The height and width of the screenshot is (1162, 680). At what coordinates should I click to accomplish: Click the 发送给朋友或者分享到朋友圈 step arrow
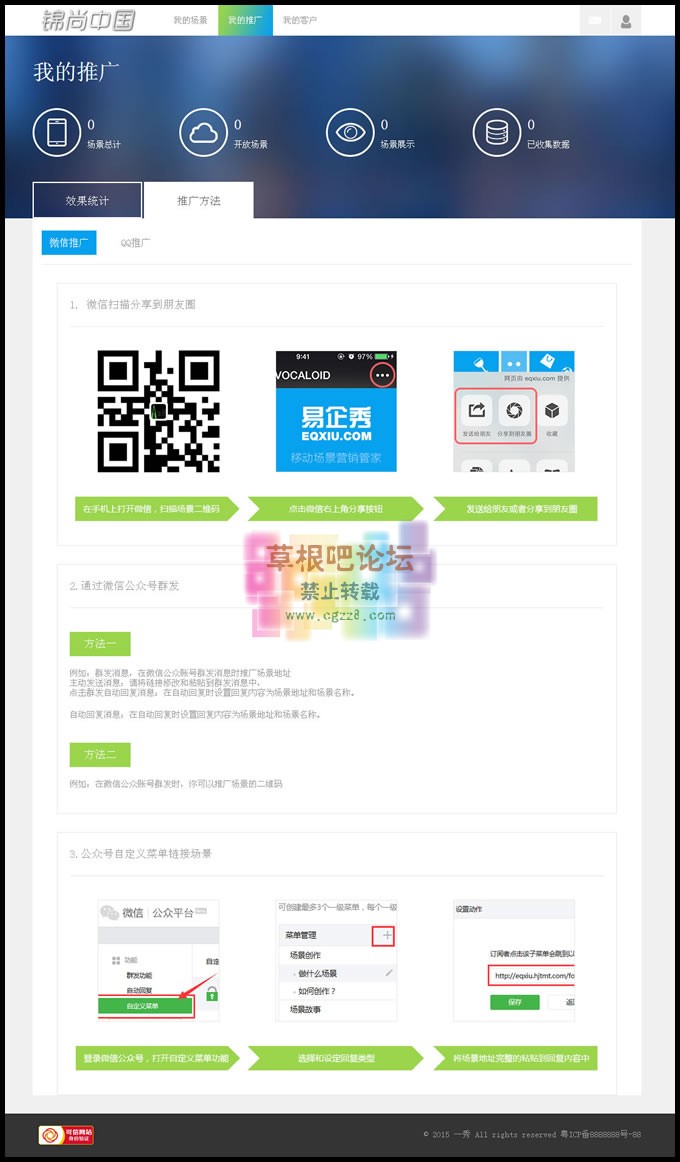coord(516,509)
